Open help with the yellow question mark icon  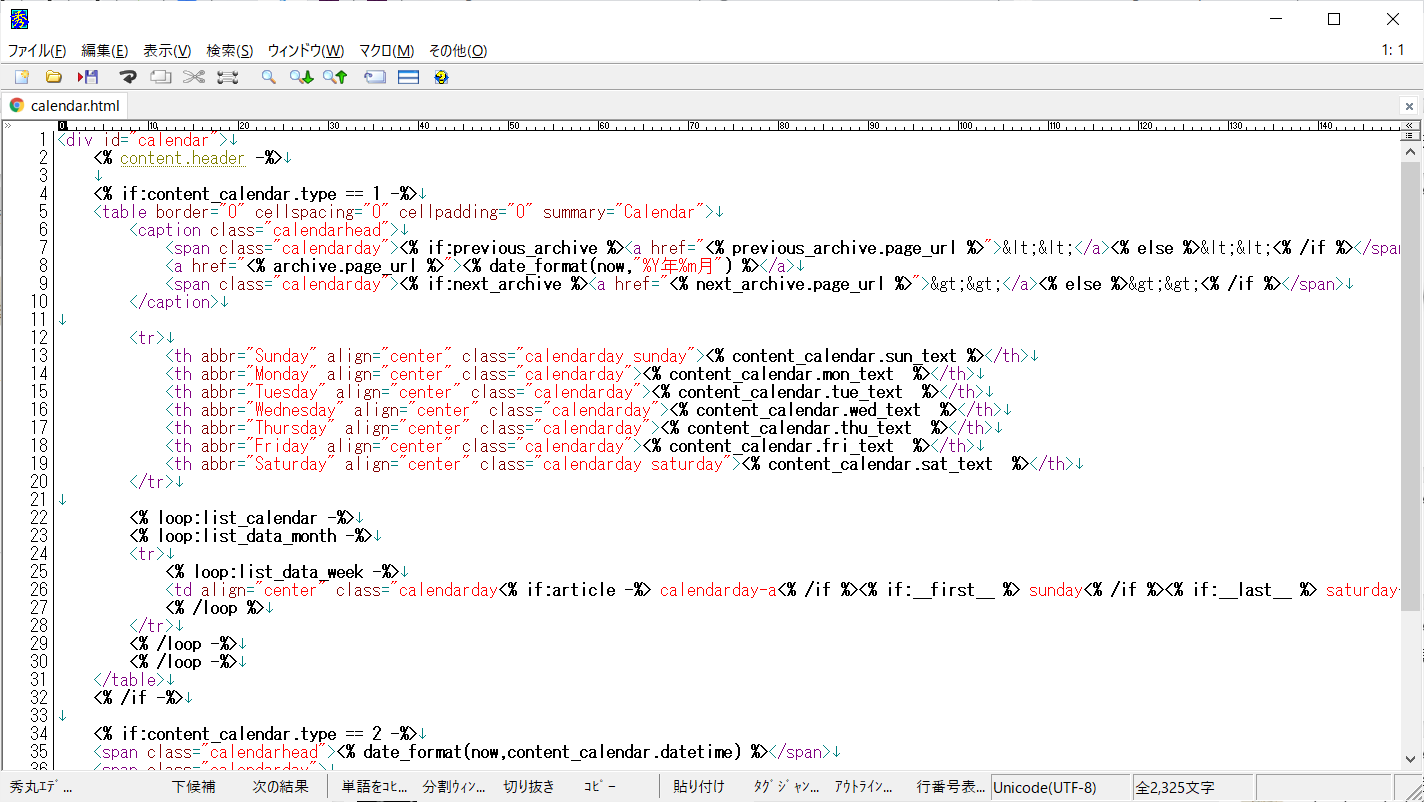pos(441,77)
